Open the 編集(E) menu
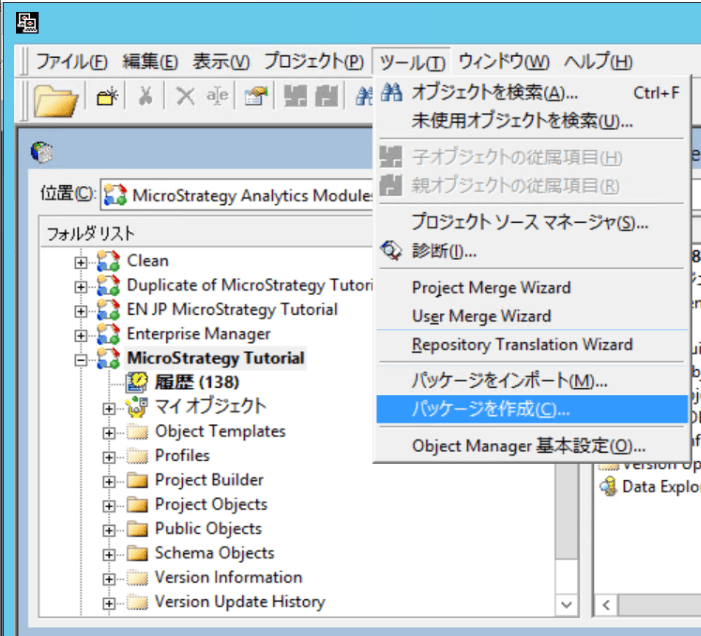Screen dimensions: 701x636 [x=150, y=61]
